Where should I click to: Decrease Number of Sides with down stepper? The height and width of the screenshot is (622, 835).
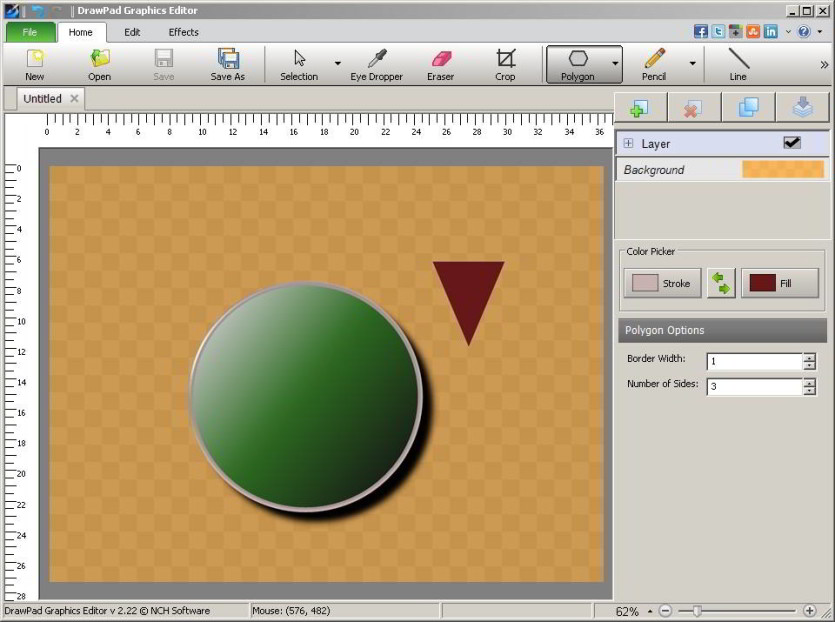(x=809, y=391)
